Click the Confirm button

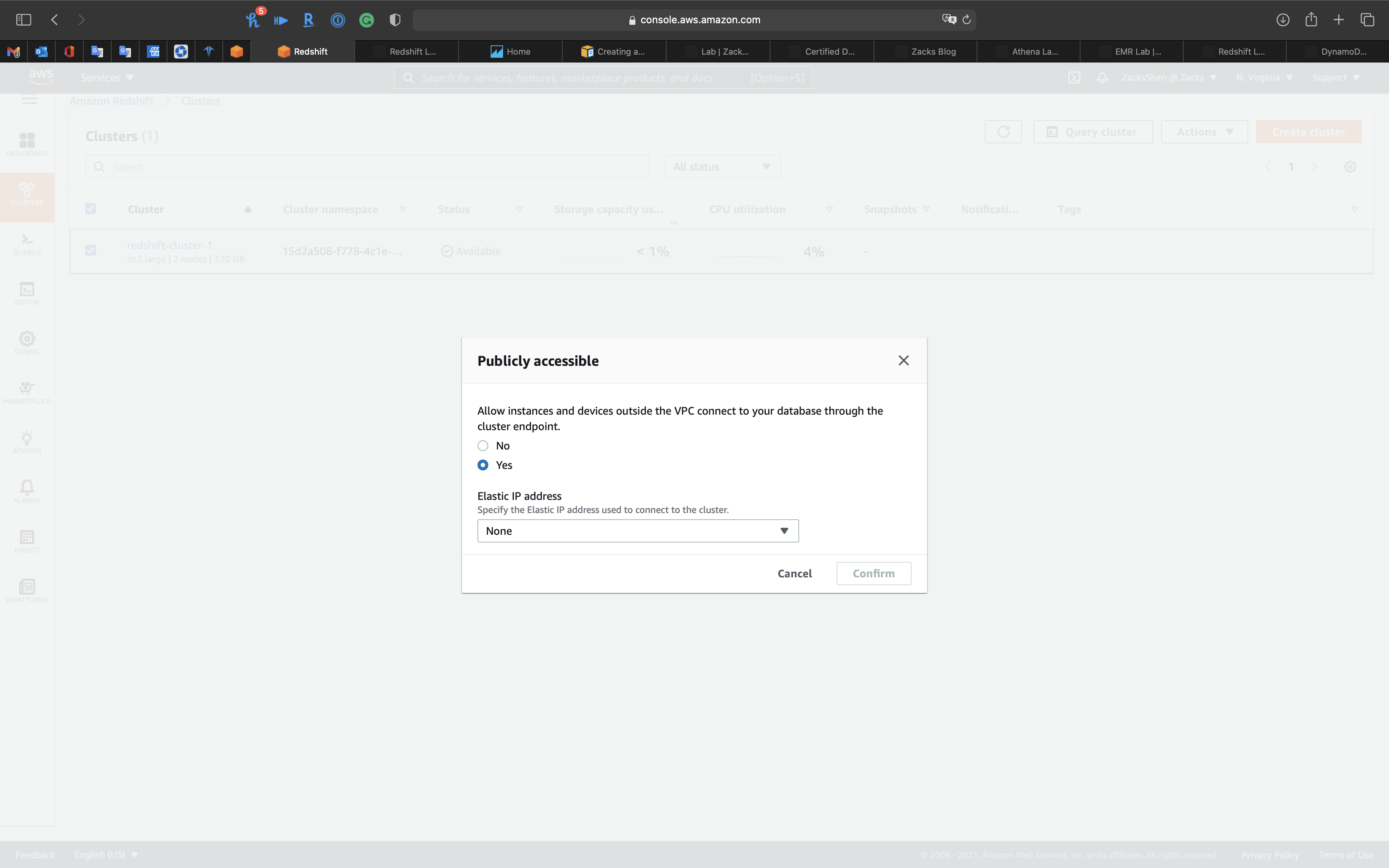873,573
